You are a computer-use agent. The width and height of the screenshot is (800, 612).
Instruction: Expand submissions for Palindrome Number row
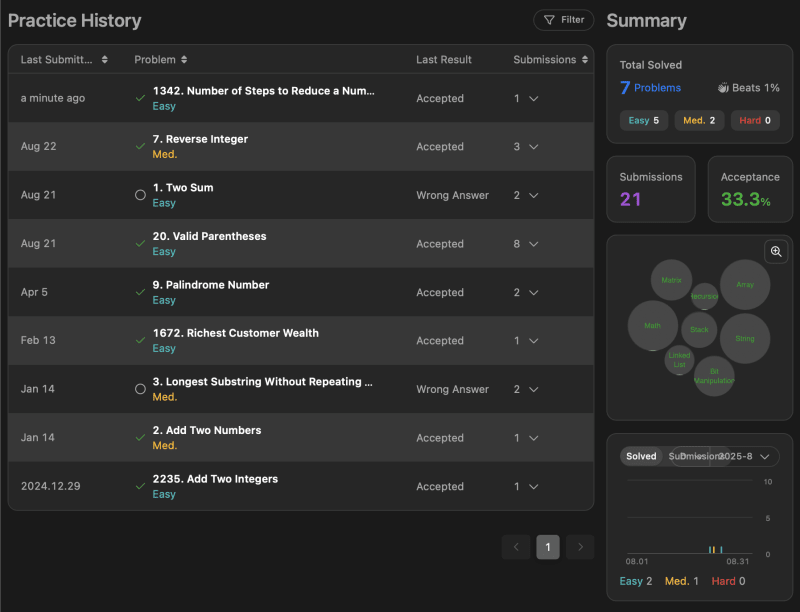(534, 292)
